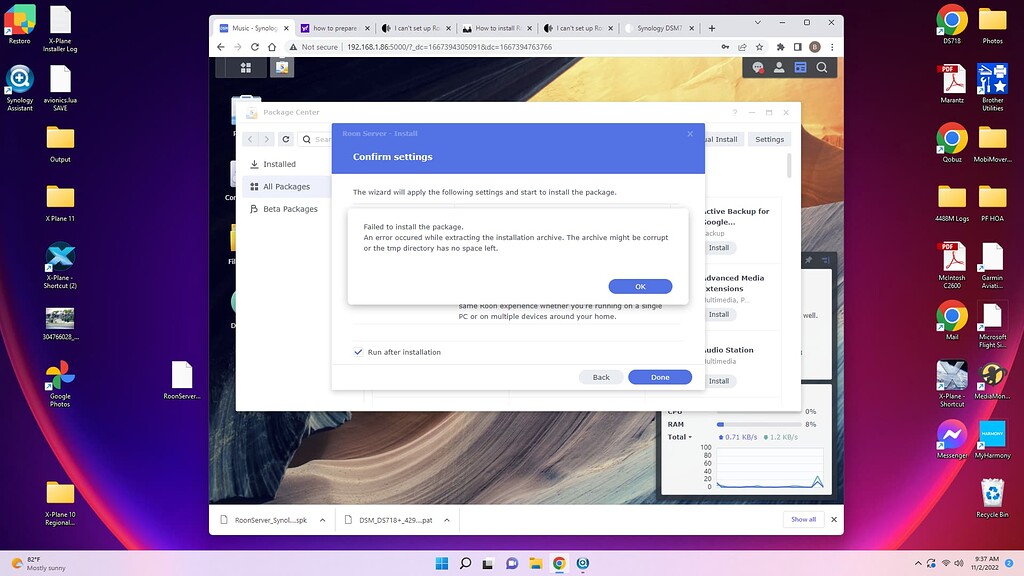Click Show all in the downloads bar

click(x=803, y=519)
